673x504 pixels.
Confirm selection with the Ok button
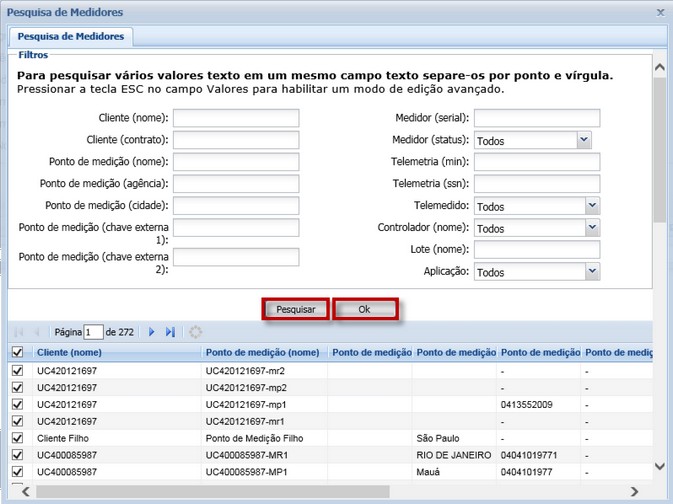pyautogui.click(x=365, y=310)
